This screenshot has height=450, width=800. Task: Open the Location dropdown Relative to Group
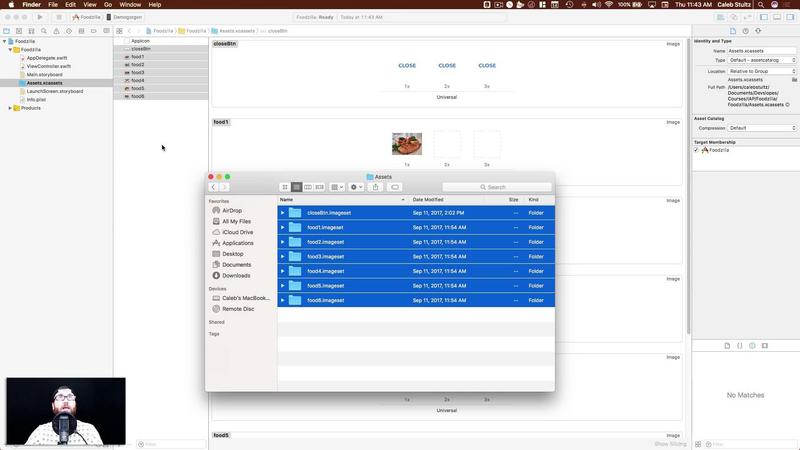[762, 71]
